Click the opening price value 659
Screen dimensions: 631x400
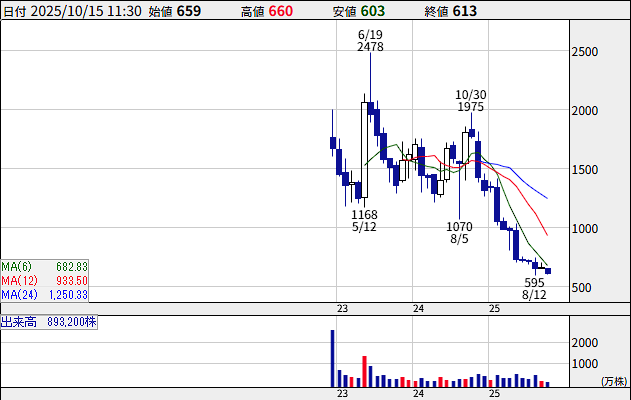tap(189, 11)
